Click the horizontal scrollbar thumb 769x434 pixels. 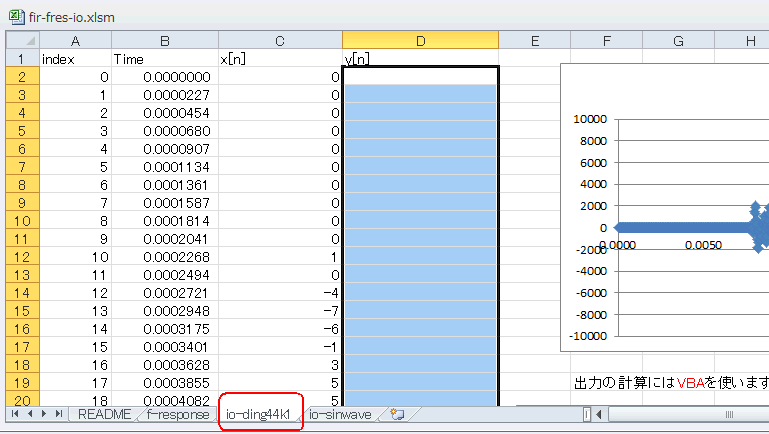(x=729, y=414)
